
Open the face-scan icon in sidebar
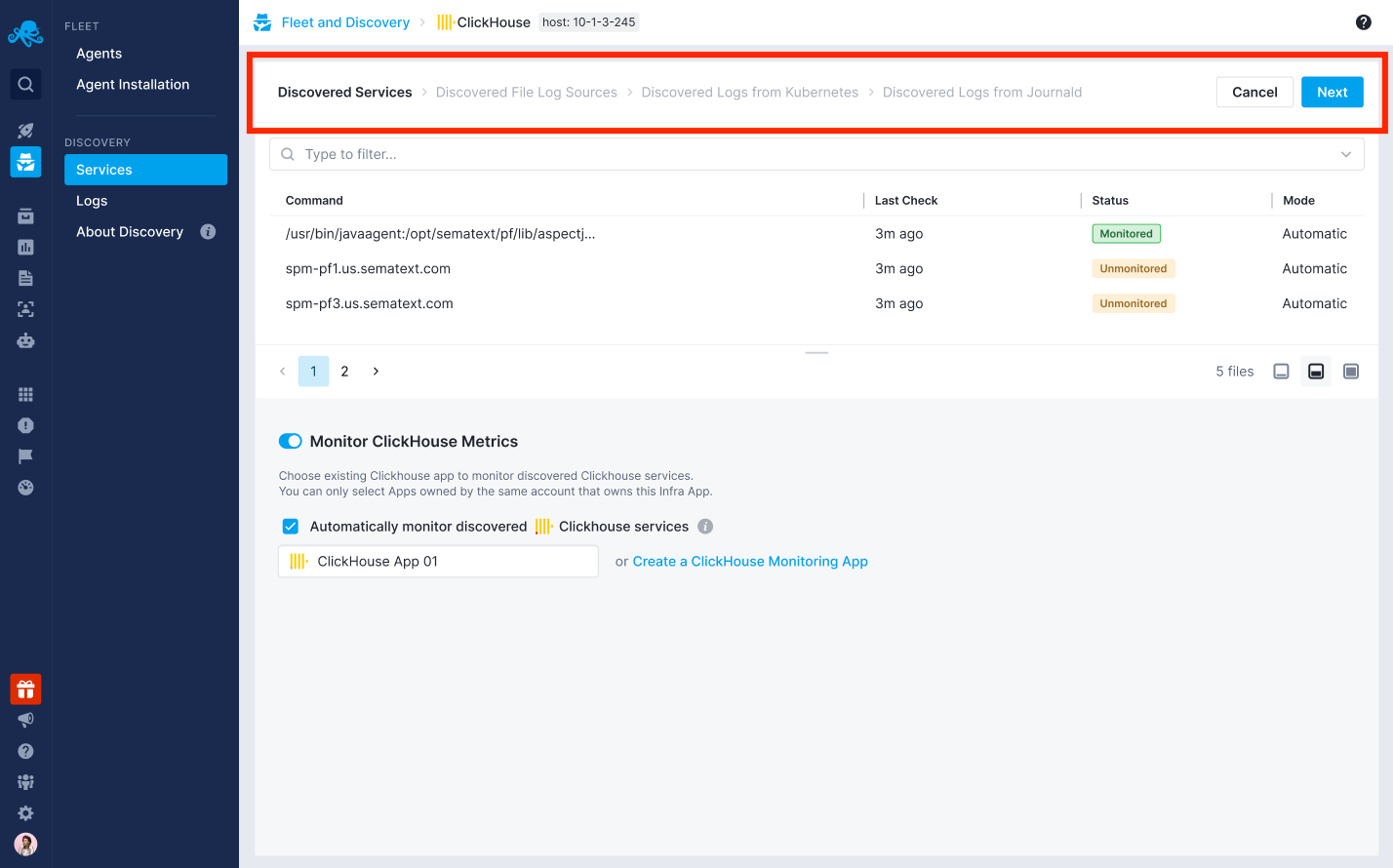26,310
